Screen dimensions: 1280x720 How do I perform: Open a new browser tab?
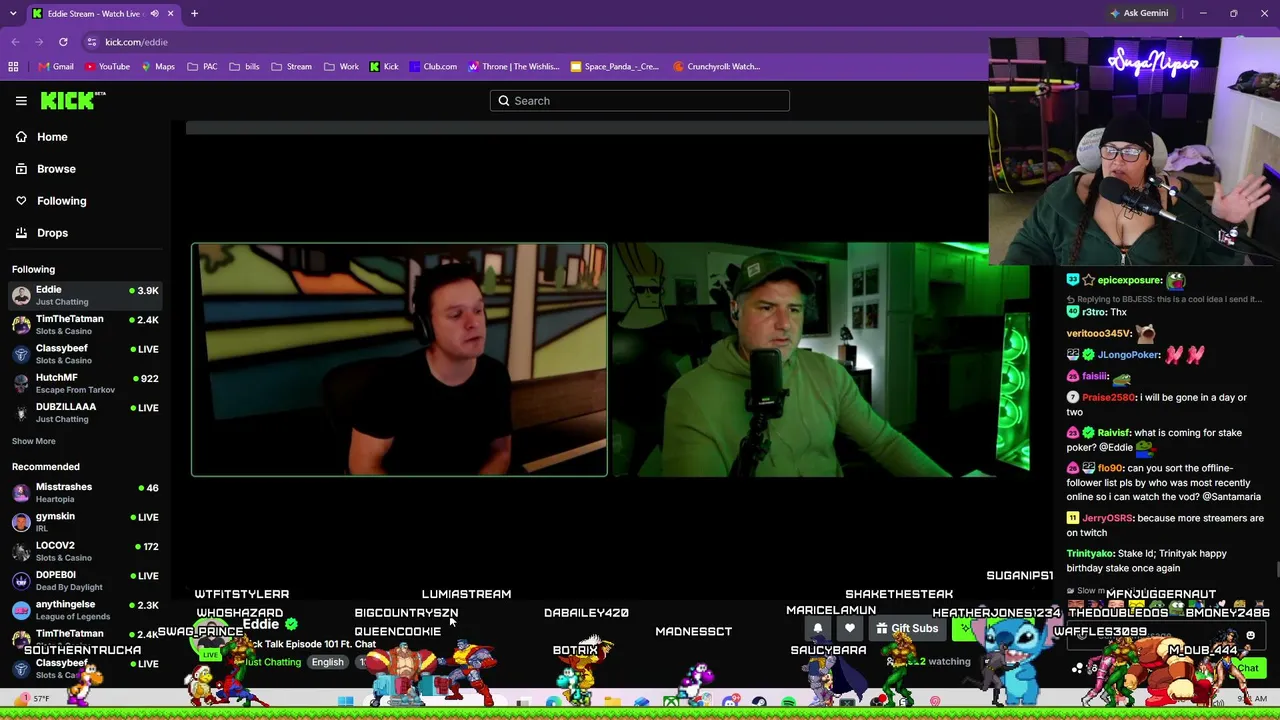(x=194, y=14)
